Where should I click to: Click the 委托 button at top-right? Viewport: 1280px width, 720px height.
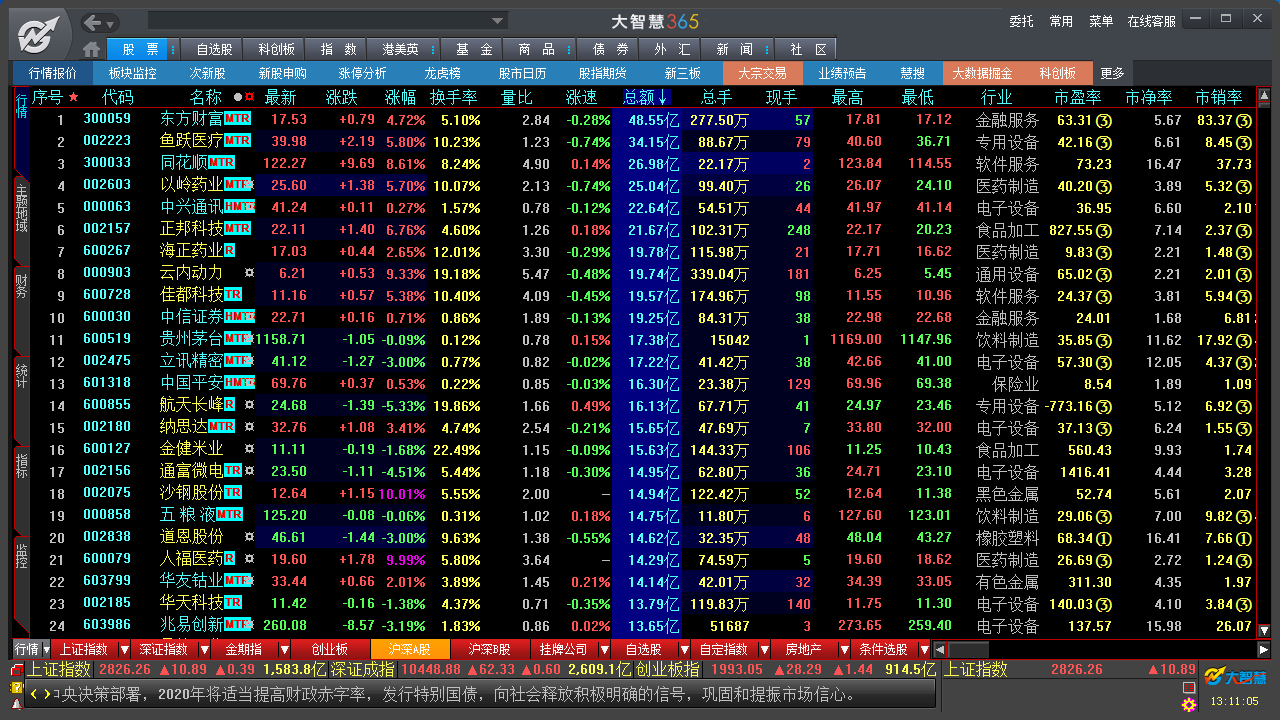point(1021,19)
